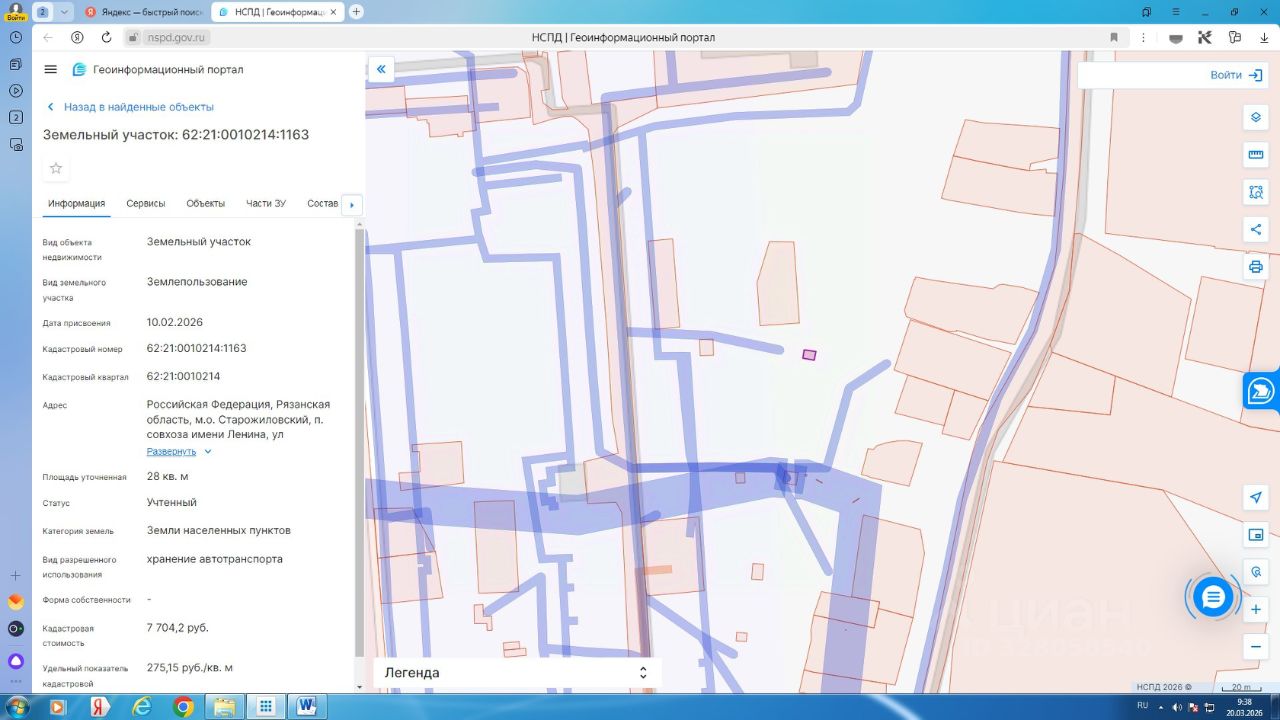
Task: Share the map view
Action: [1256, 230]
